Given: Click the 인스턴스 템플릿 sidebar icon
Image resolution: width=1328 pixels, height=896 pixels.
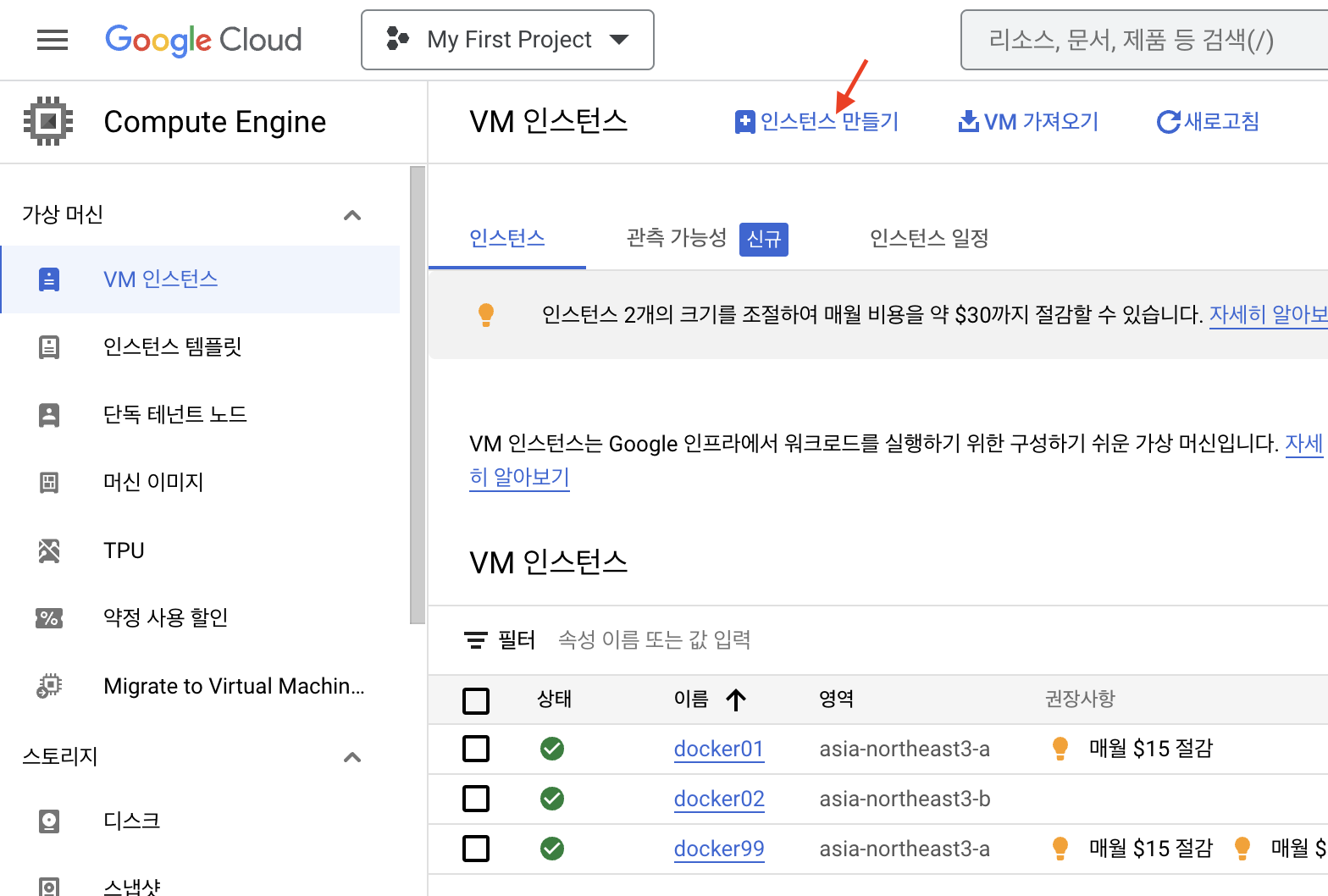Looking at the screenshot, I should click(x=49, y=347).
